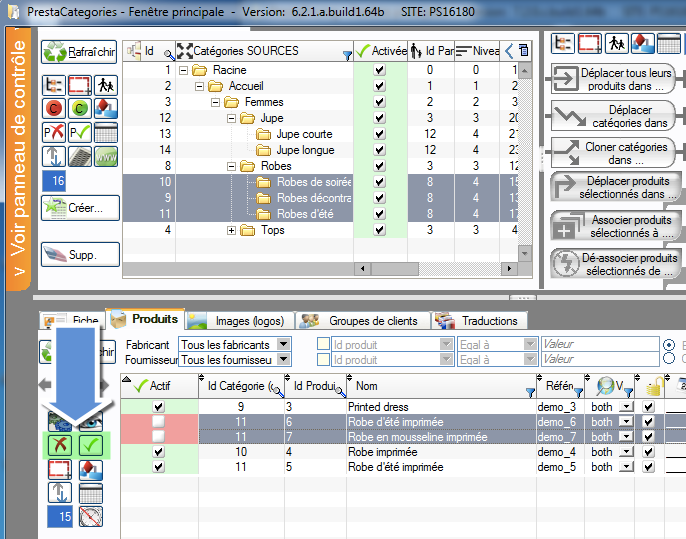Enable Actif checkbox for product demo_6
The image size is (686, 539).
[158, 423]
